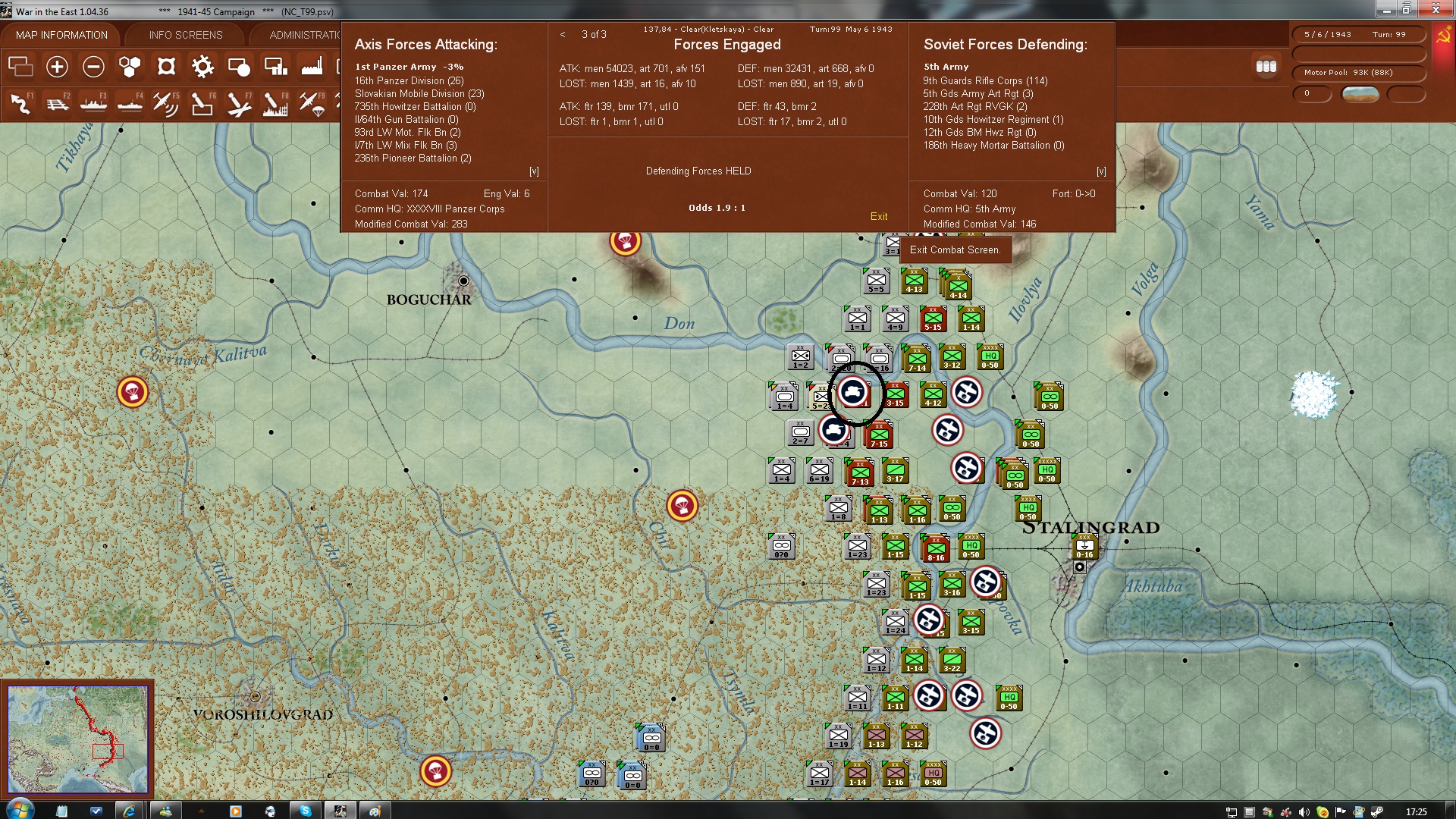Select the airborne marker north of Boguchar
This screenshot has width=1456, height=819.
(x=626, y=243)
